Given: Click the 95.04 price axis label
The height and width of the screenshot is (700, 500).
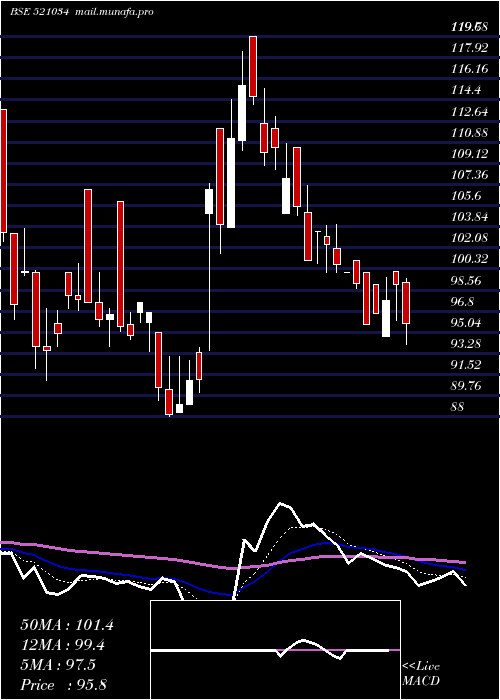Looking at the screenshot, I should point(466,323).
